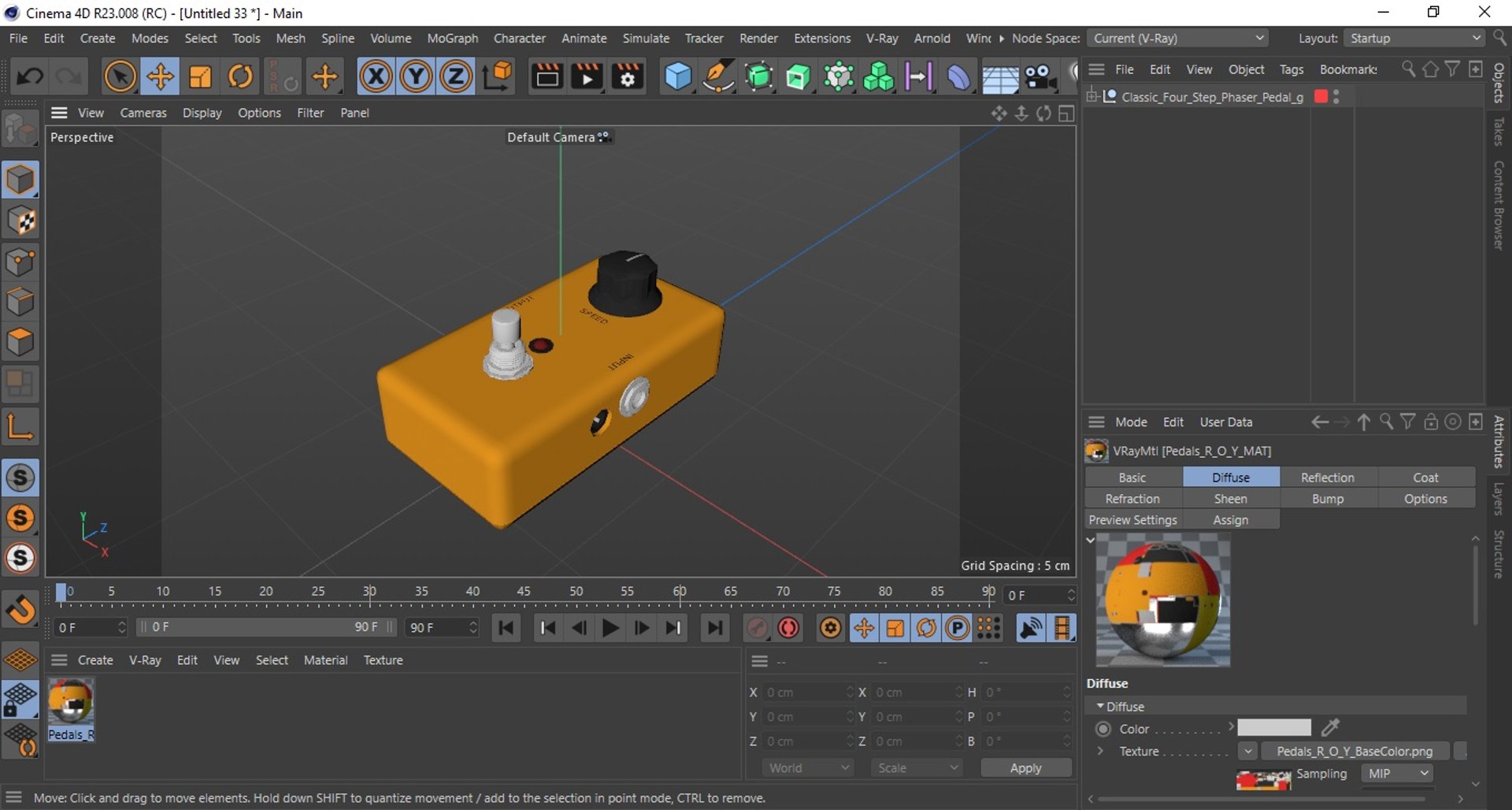The height and width of the screenshot is (810, 1512).
Task: Play the animation forward
Action: tap(610, 628)
